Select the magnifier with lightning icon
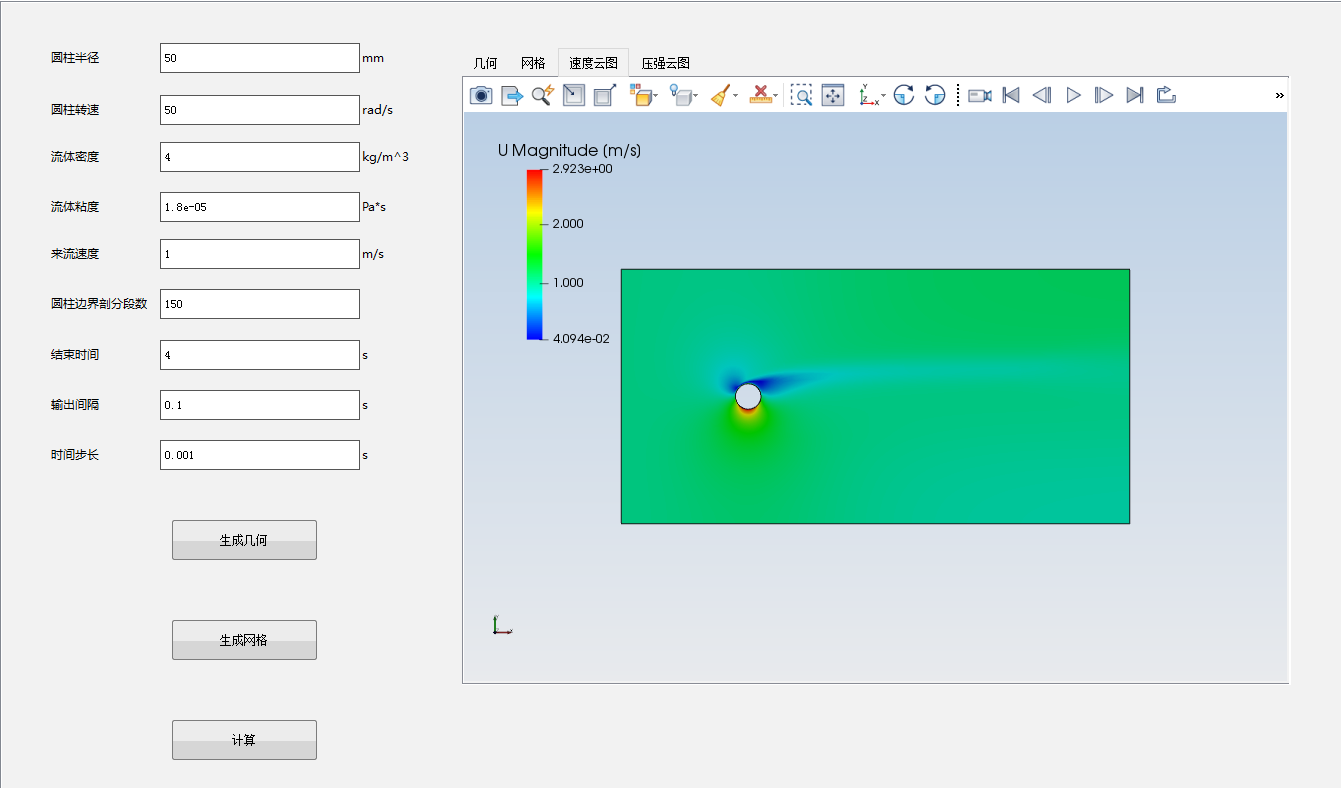Viewport: 1341px width, 788px height. coord(543,95)
